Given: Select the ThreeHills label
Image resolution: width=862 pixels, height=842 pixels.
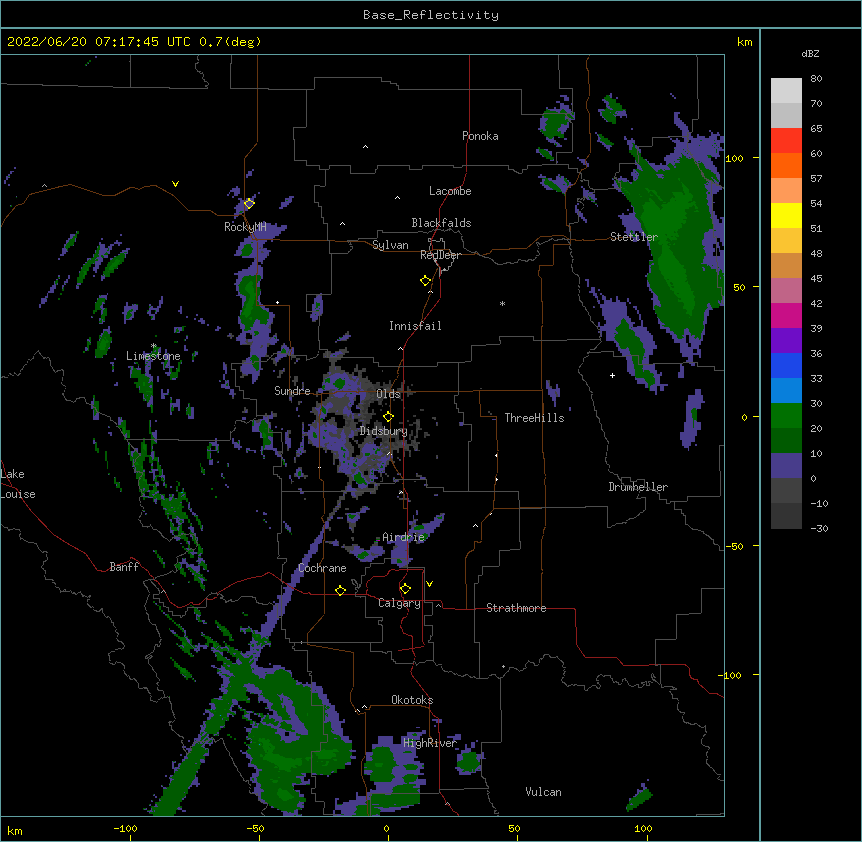Looking at the screenshot, I should point(534,418).
